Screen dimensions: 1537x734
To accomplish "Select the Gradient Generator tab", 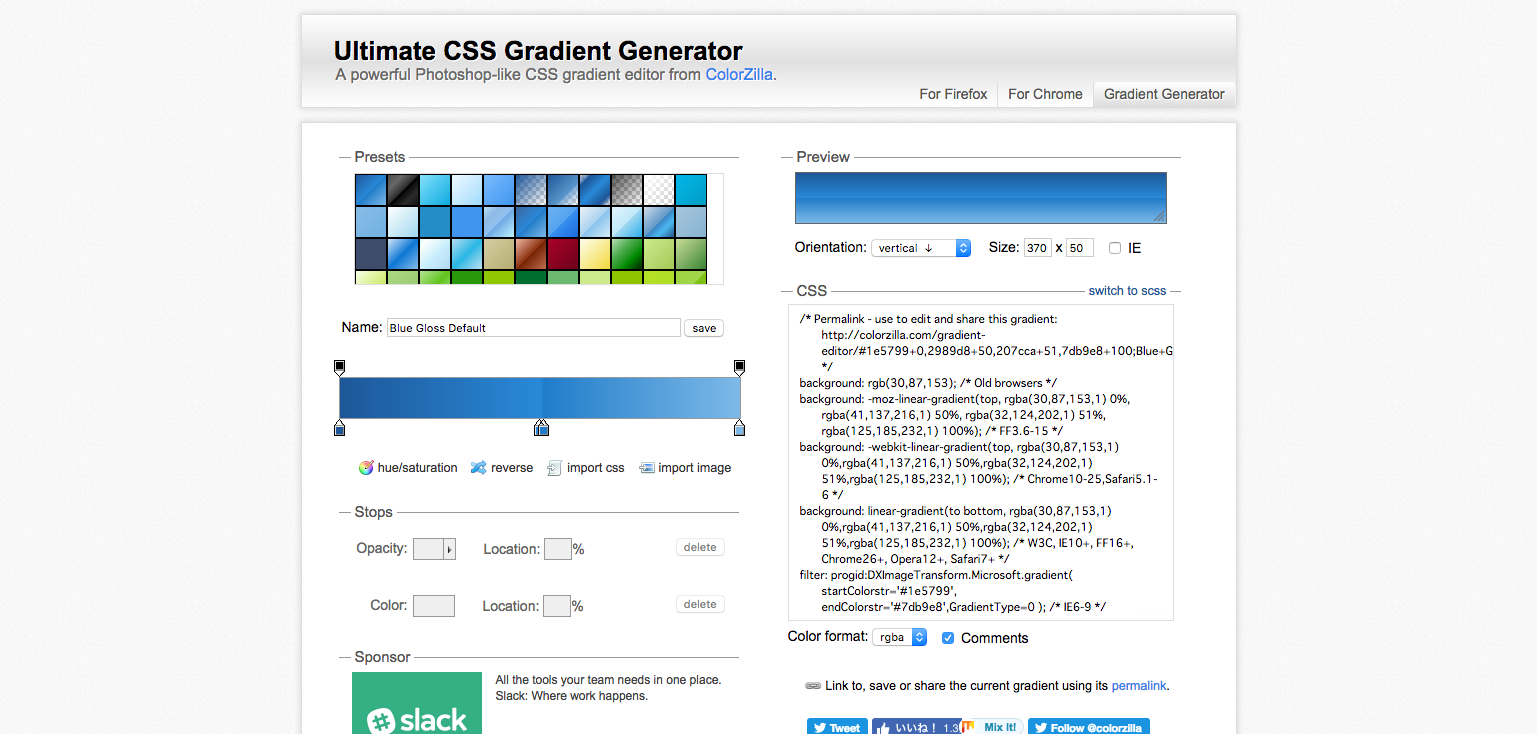I will [x=1164, y=94].
